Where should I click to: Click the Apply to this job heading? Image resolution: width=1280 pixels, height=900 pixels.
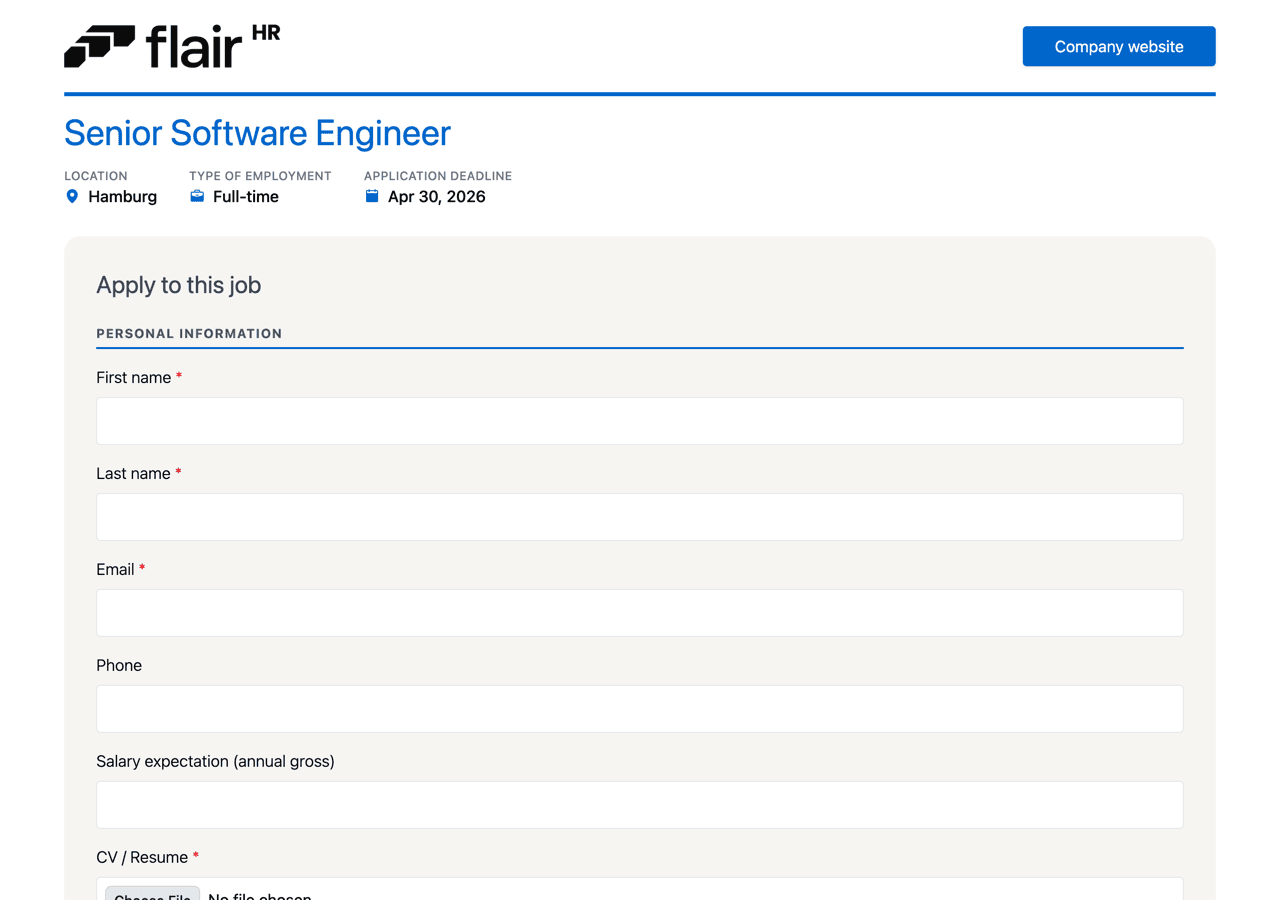(x=179, y=285)
